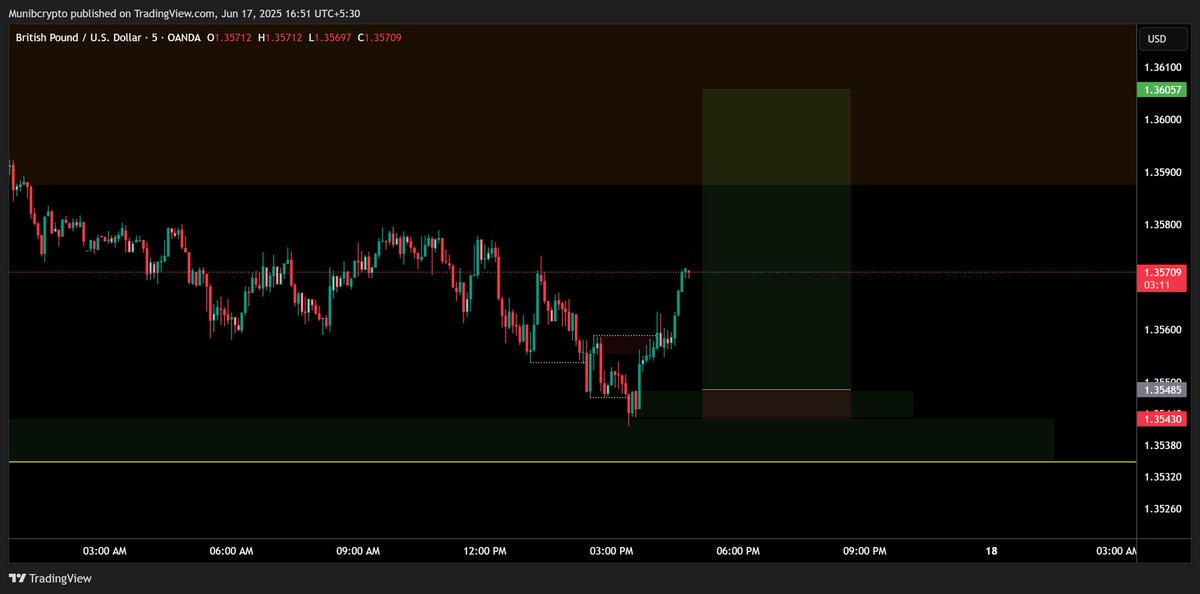
Task: Click the 1.35800 price axis label
Action: (1161, 225)
